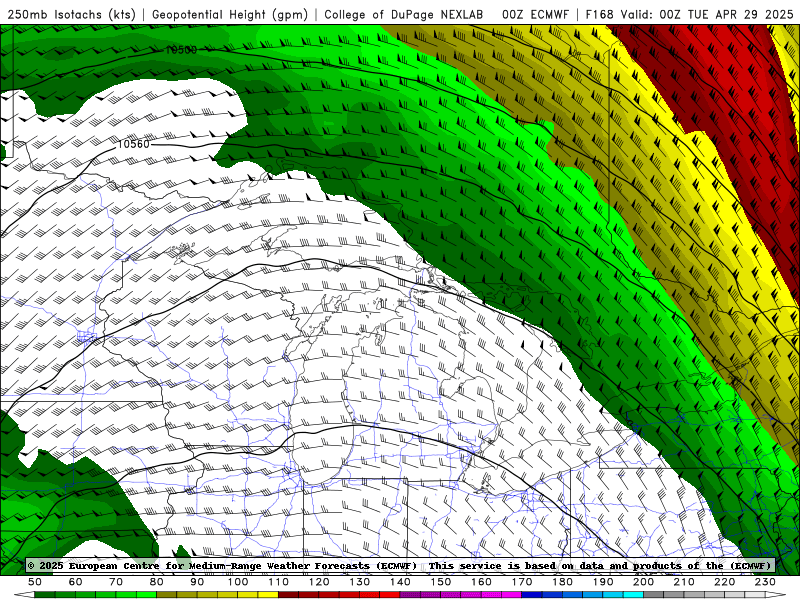The width and height of the screenshot is (800, 600).
Task: Click the '100' value on the color scale
Action: point(238,582)
